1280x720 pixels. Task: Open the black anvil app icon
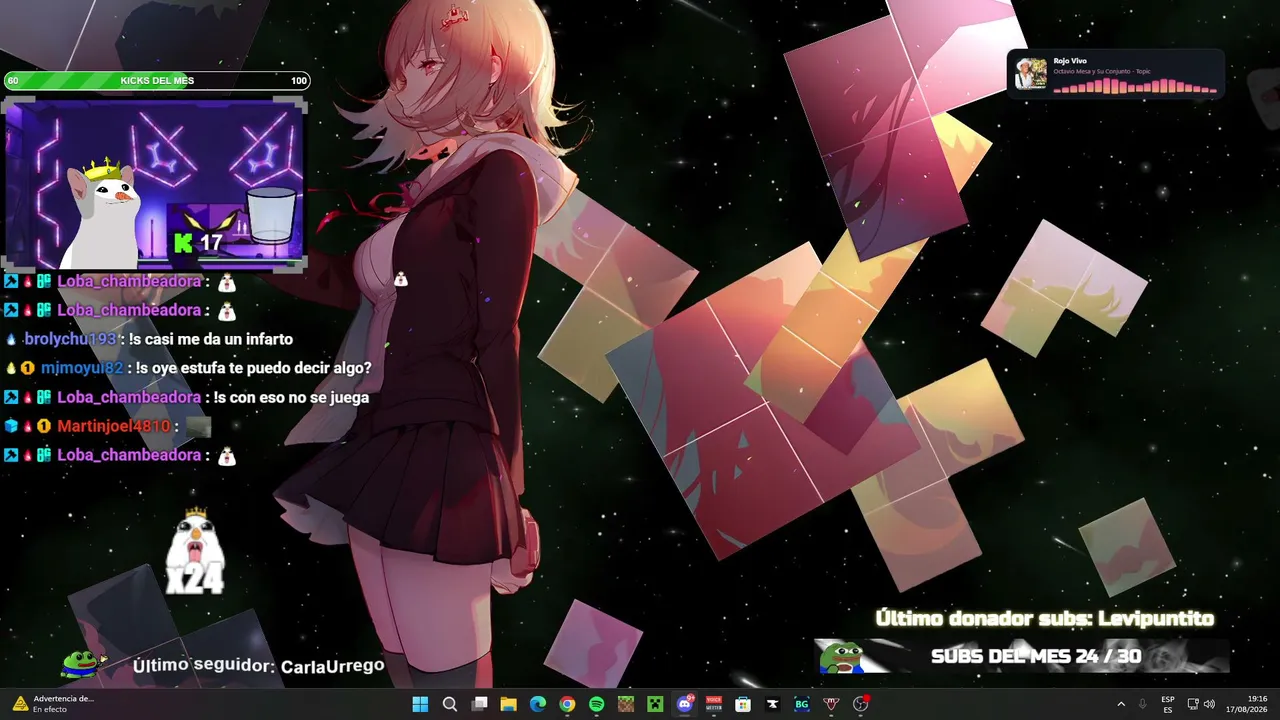click(772, 704)
